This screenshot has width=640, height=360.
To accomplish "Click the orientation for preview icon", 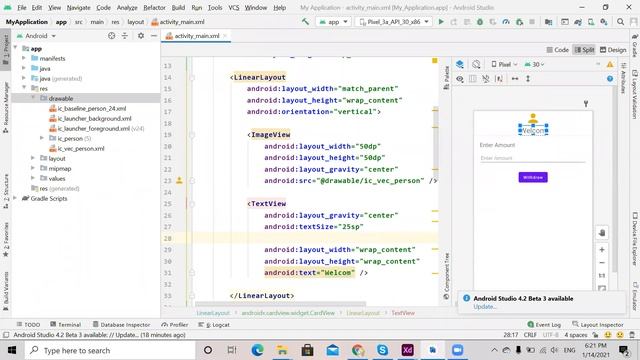I will click(476, 64).
